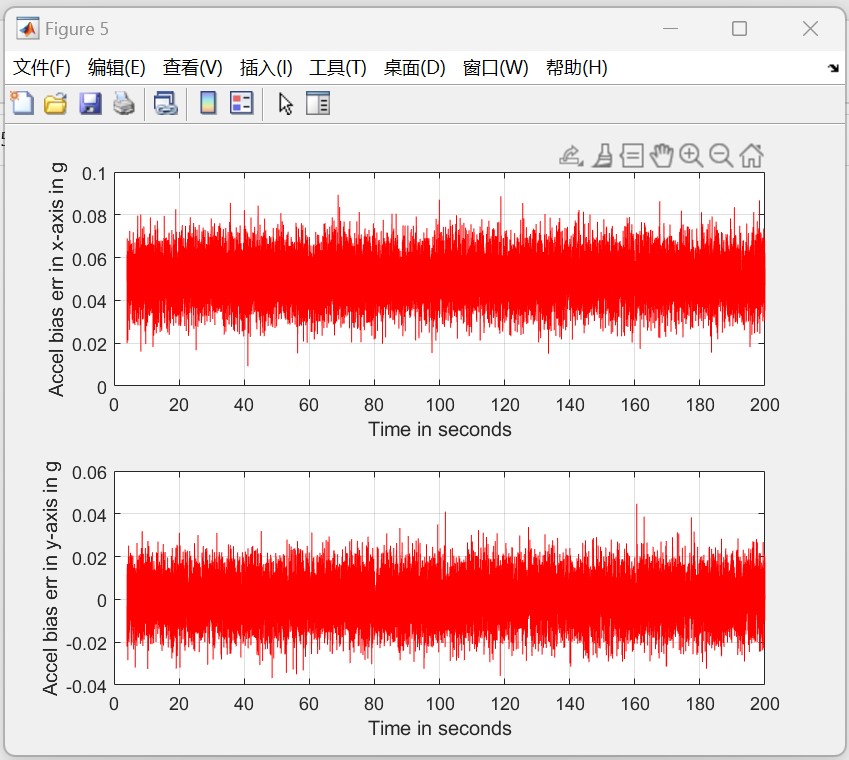Create a new figure with the New icon
This screenshot has width=849, height=760.
click(22, 103)
